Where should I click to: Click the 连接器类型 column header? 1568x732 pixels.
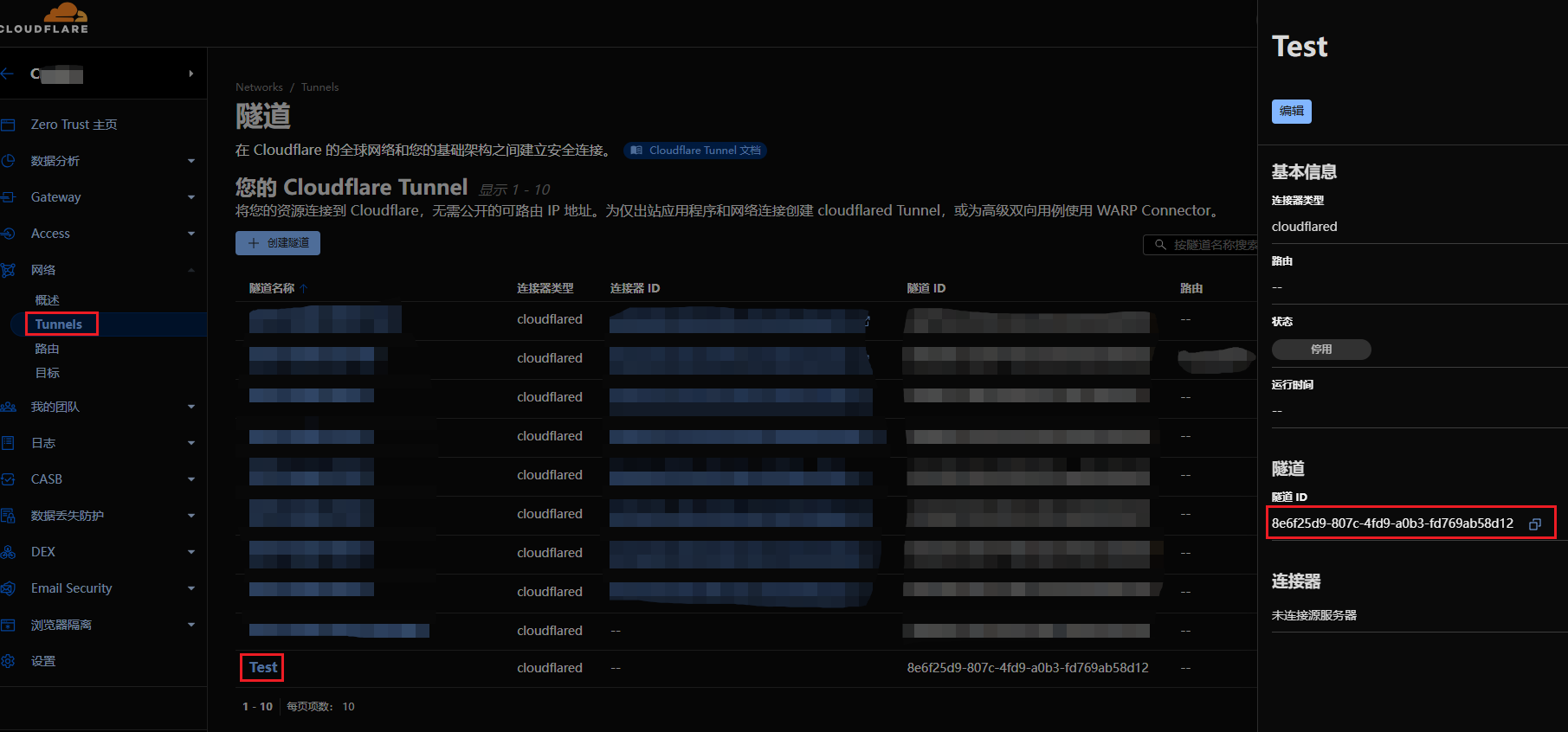[x=545, y=288]
